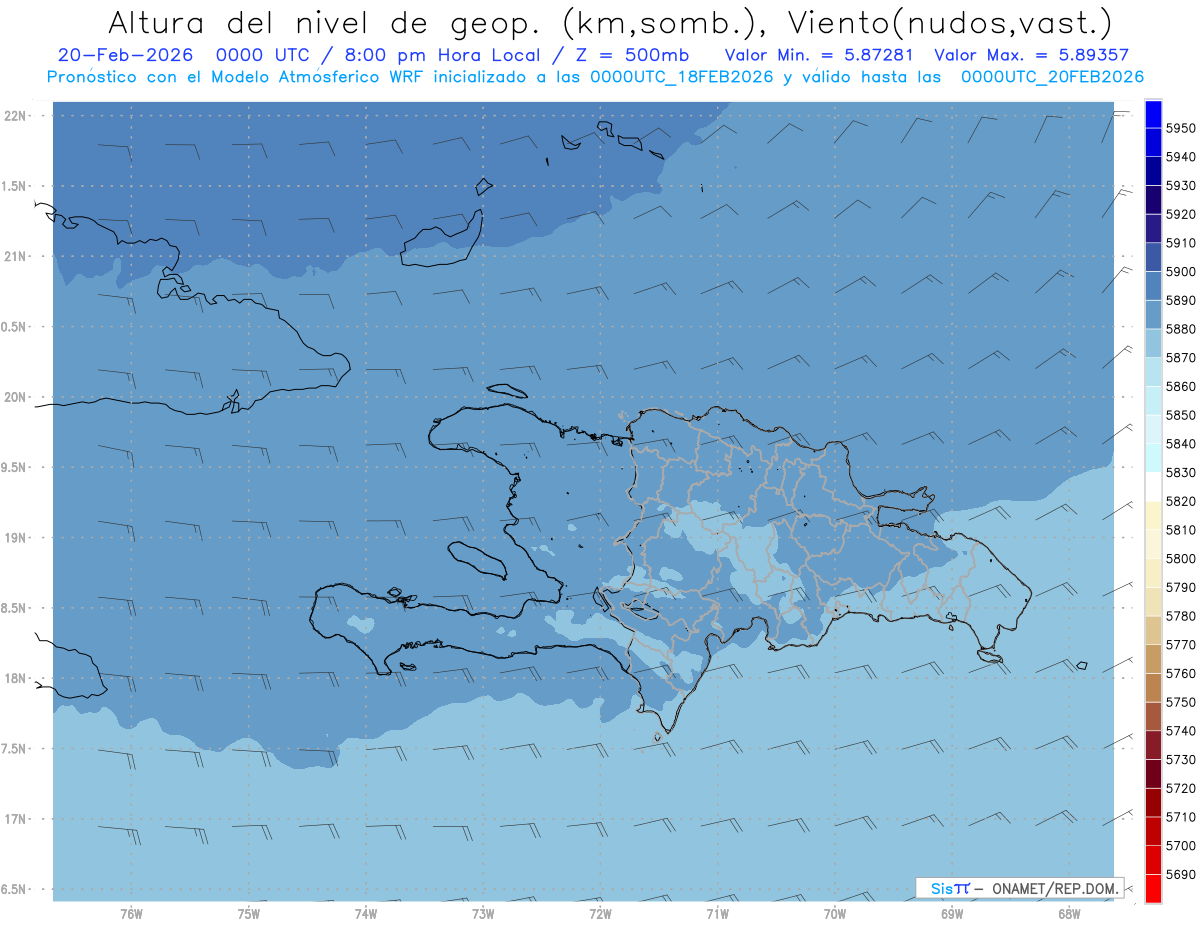Image resolution: width=1200 pixels, height=927 pixels.
Task: Click the '20N' latitude label
Action: [x=15, y=397]
